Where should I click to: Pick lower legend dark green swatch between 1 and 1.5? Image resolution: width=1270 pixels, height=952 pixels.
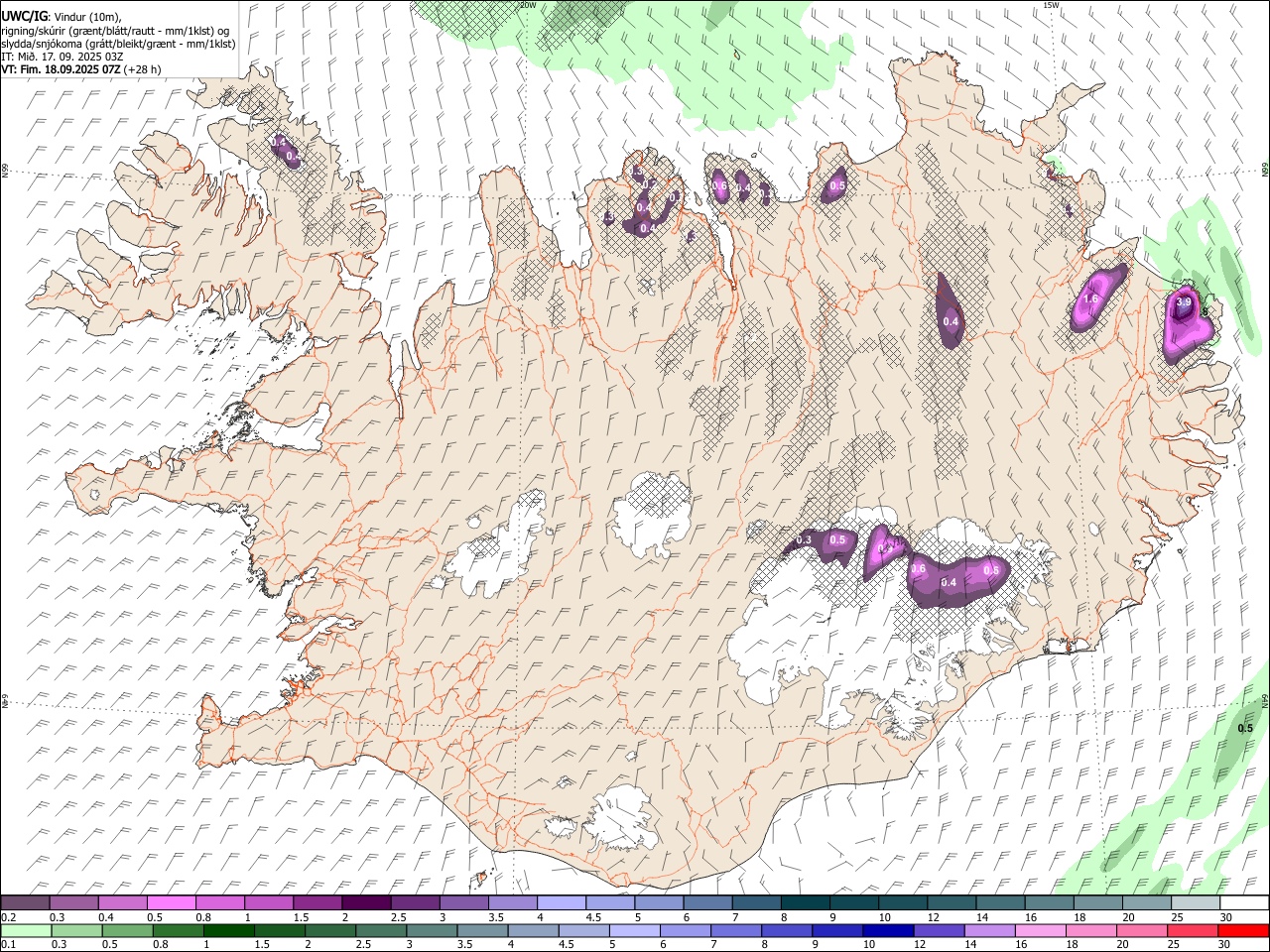tap(228, 930)
